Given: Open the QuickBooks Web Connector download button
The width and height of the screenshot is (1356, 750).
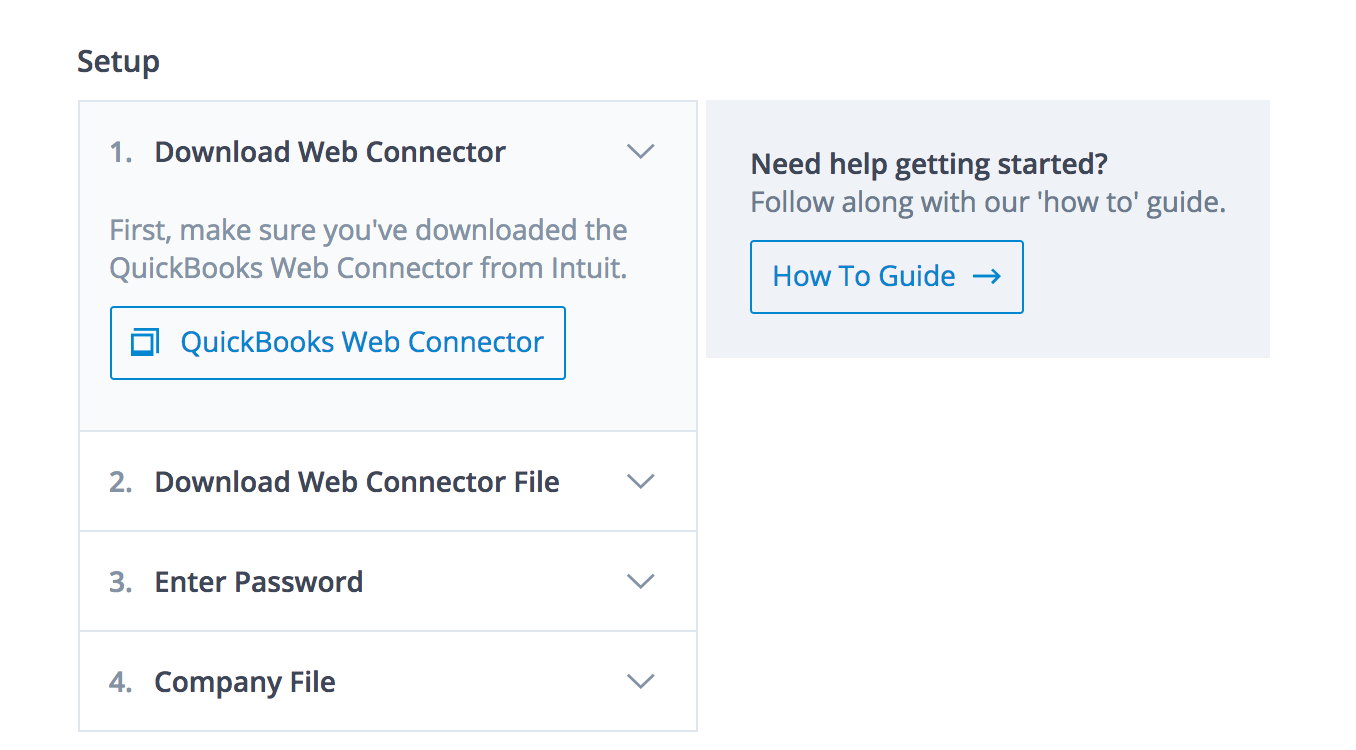Looking at the screenshot, I should click(x=338, y=343).
